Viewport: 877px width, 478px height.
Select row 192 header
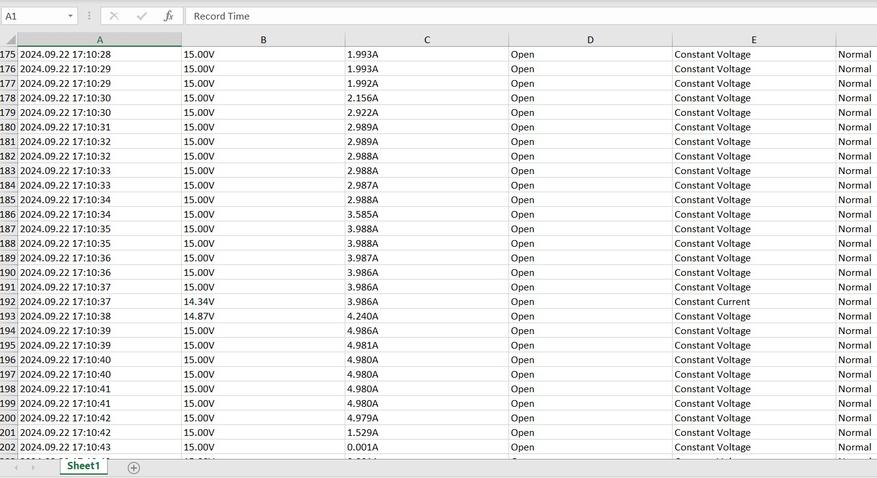coord(8,301)
